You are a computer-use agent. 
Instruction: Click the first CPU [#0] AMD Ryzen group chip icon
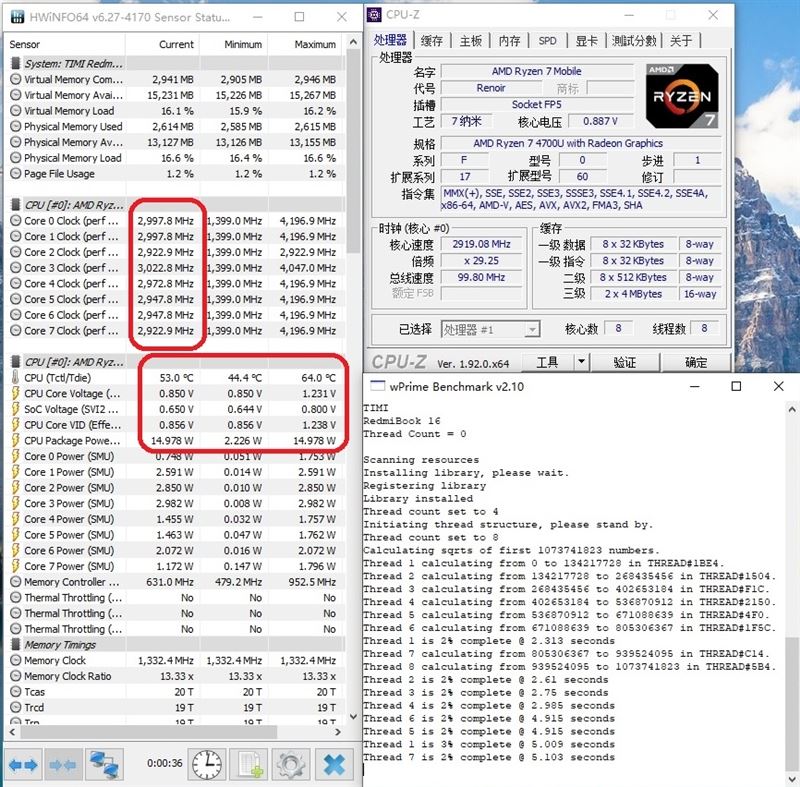(x=16, y=205)
